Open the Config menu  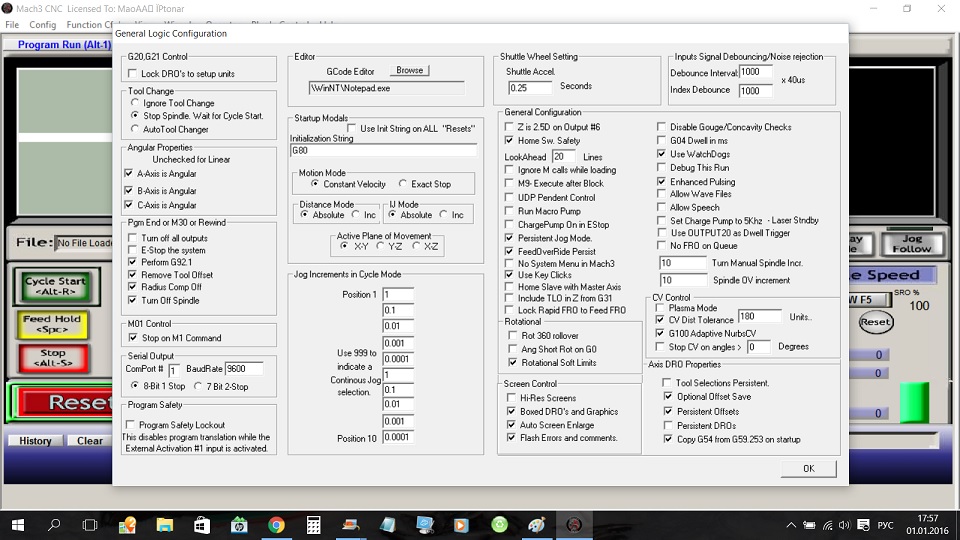tap(42, 24)
